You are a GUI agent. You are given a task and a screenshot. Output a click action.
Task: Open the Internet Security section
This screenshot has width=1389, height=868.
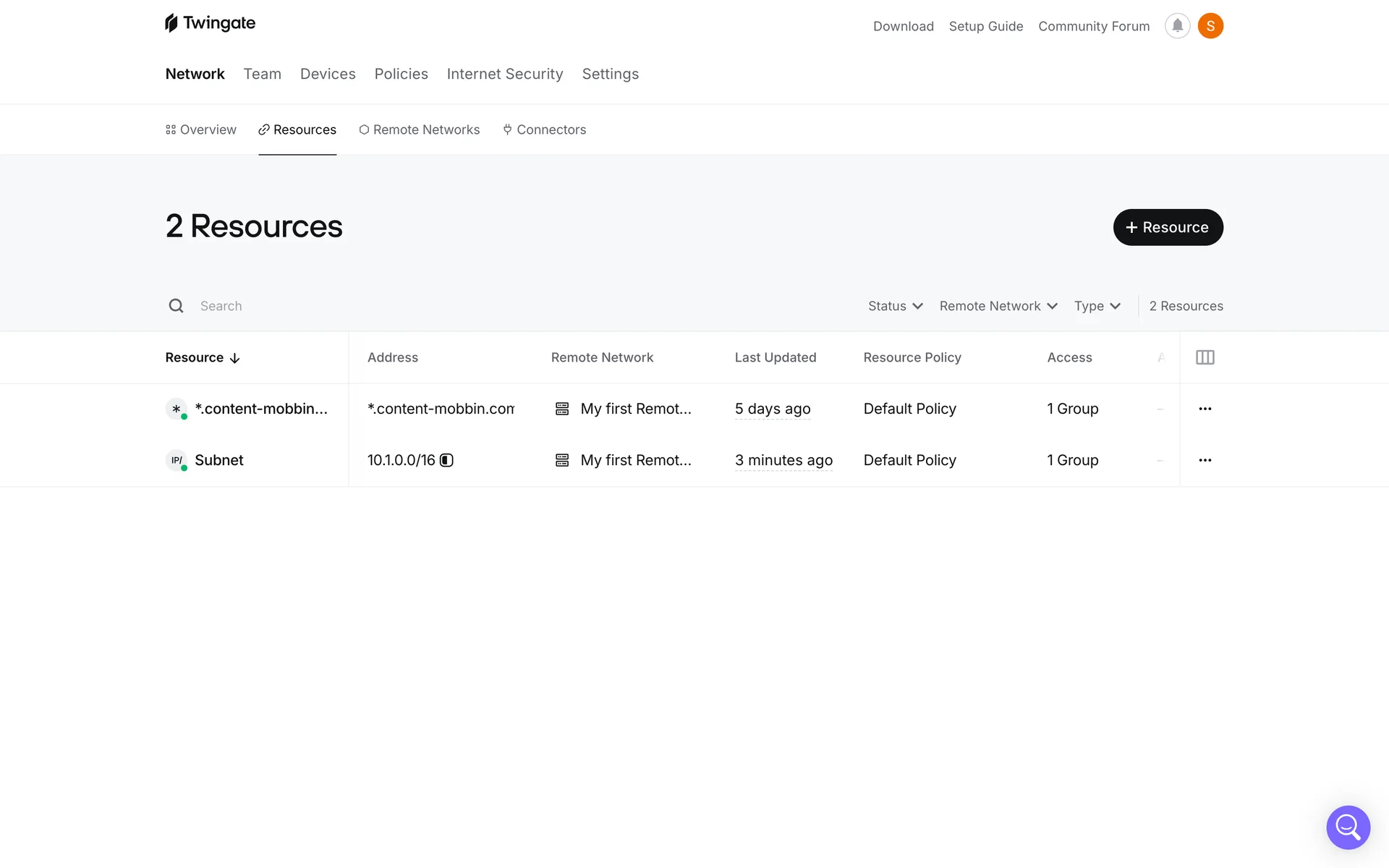coord(504,74)
